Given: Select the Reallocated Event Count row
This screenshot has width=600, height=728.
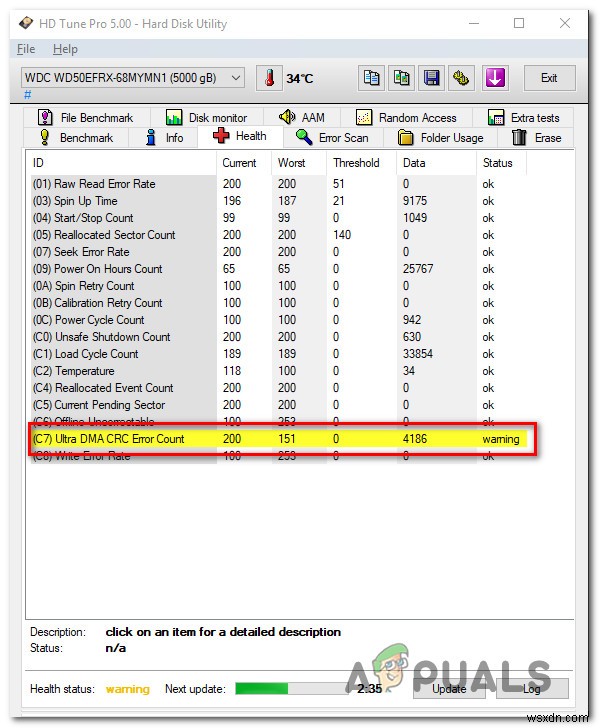Looking at the screenshot, I should 279,388.
